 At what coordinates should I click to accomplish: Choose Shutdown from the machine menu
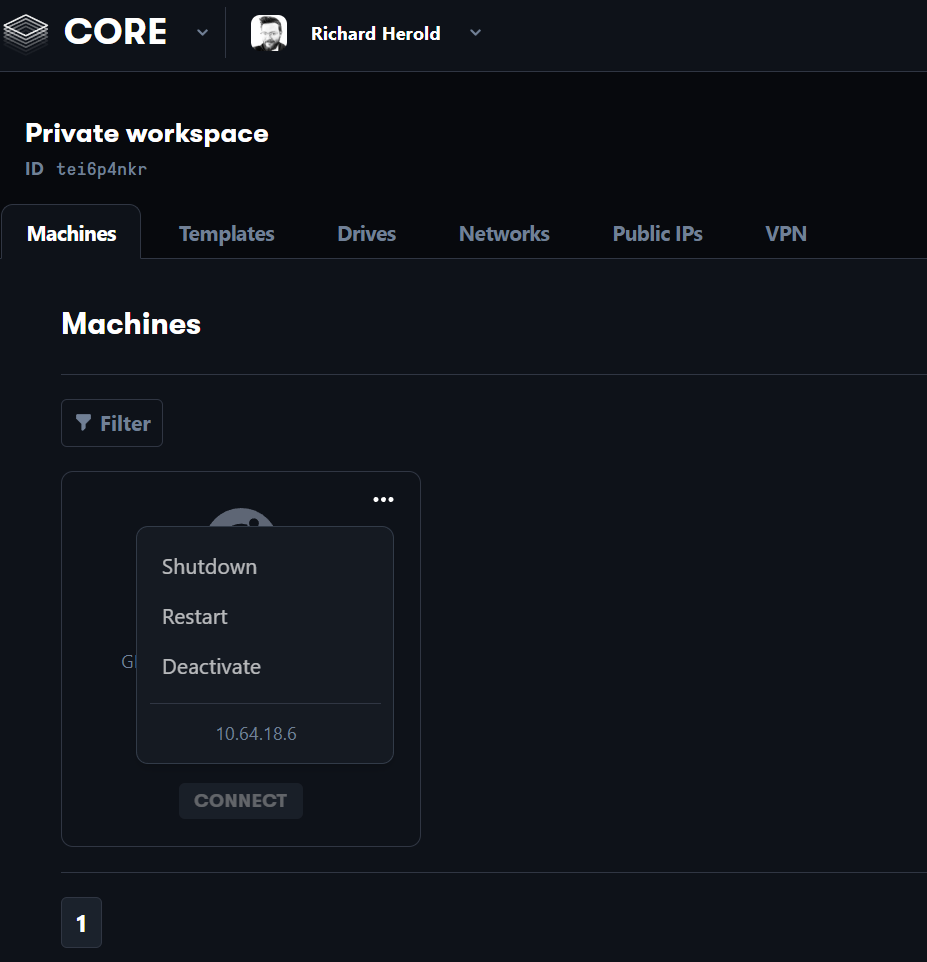209,567
